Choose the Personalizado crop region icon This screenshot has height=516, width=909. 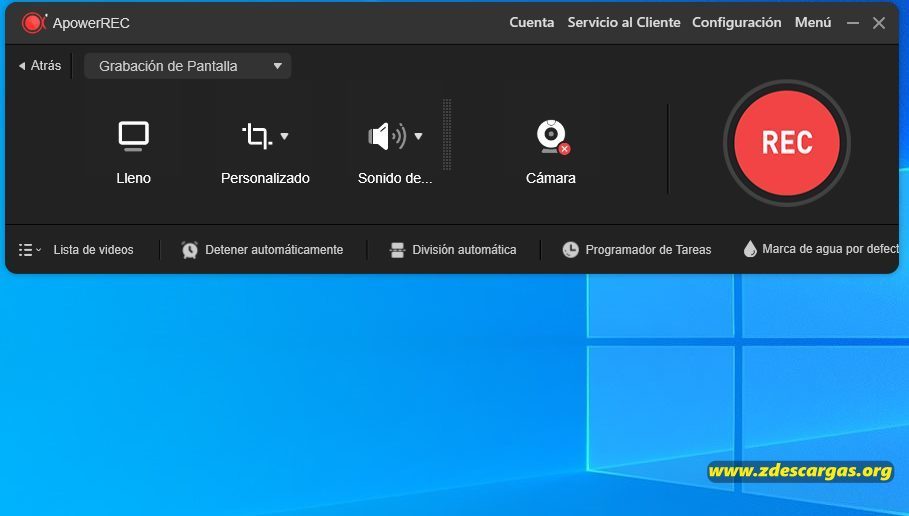click(257, 136)
